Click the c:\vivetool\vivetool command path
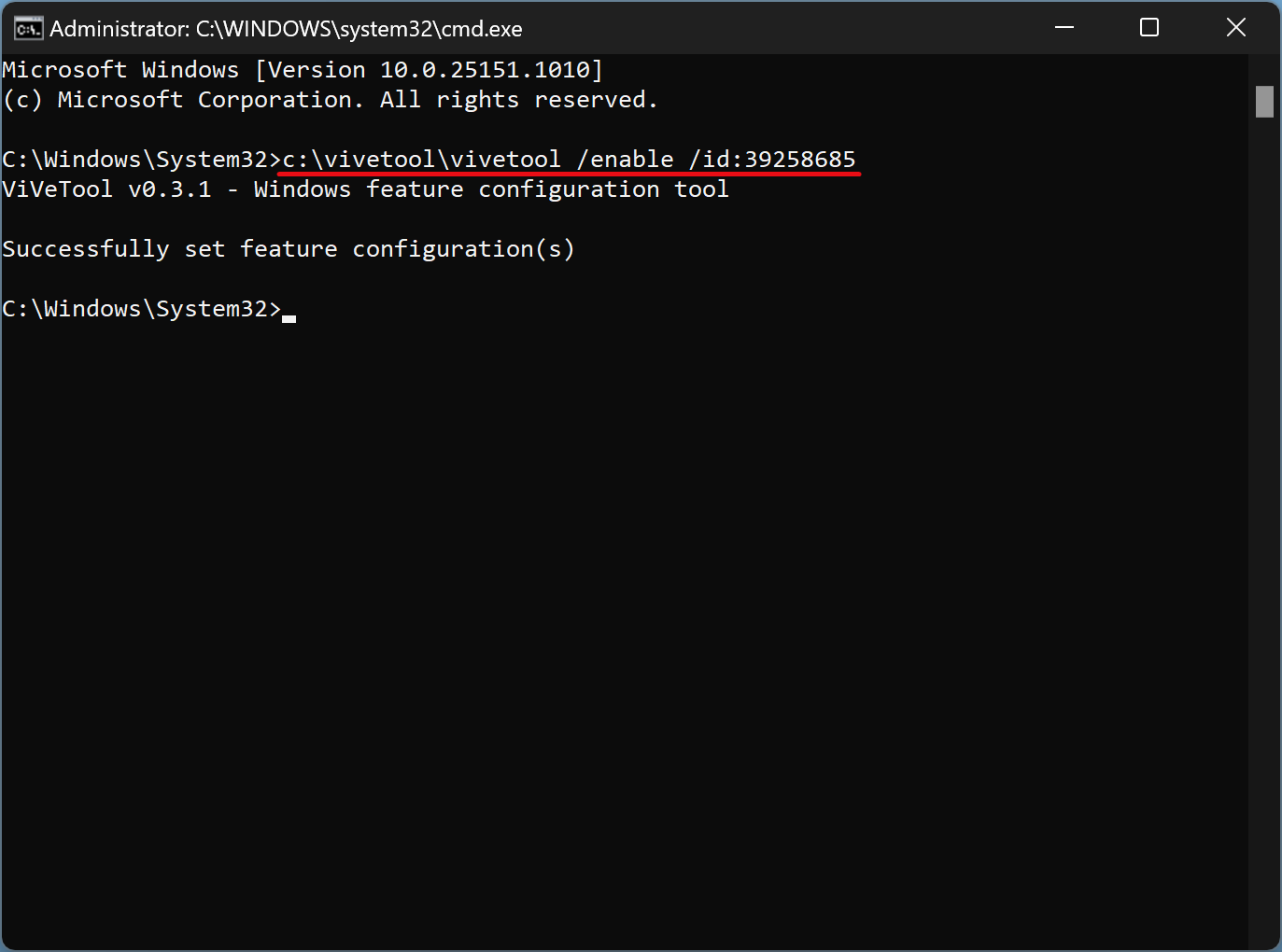Screen dimensions: 1282x952 (421, 160)
